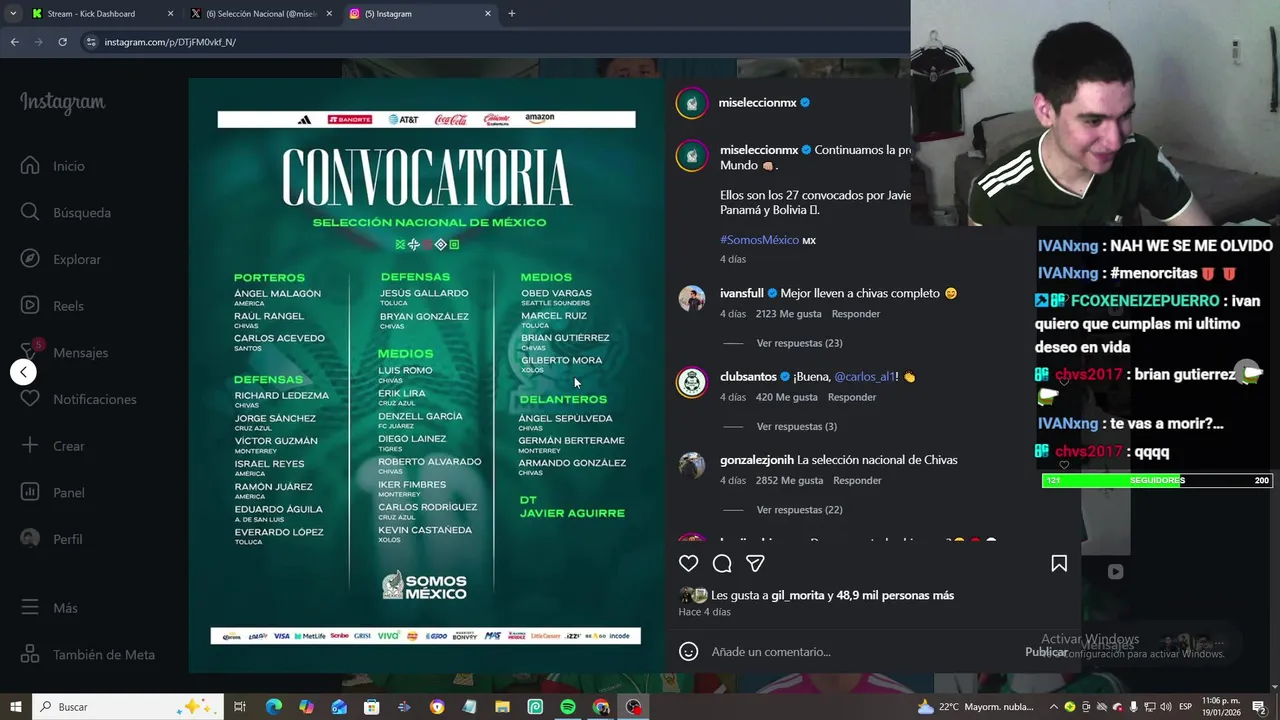
Task: Click the browser address bar URL
Action: [x=170, y=42]
